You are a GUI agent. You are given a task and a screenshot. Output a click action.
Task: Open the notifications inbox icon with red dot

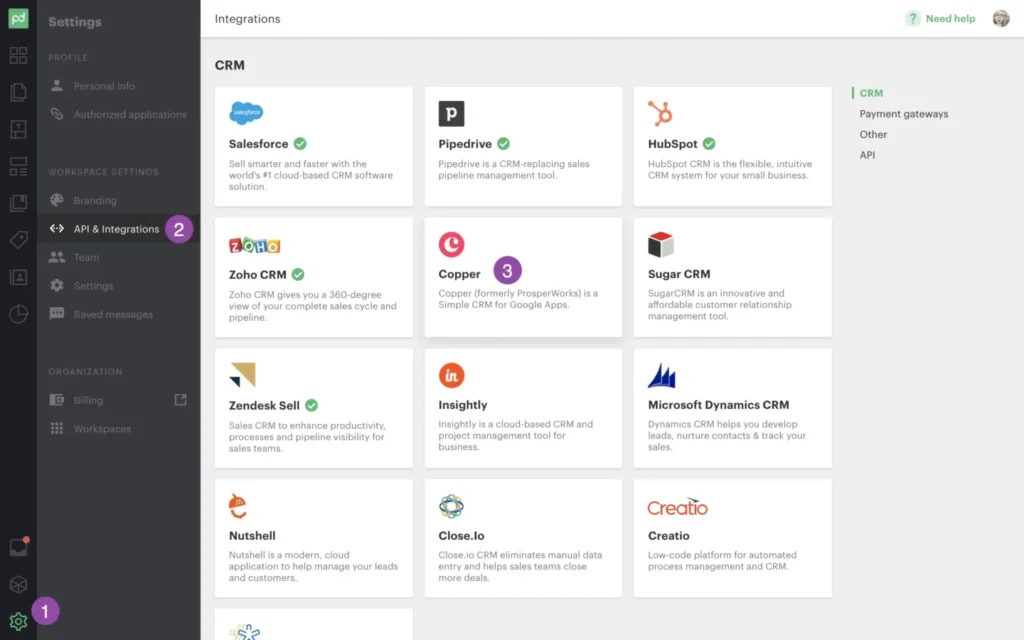pos(18,547)
